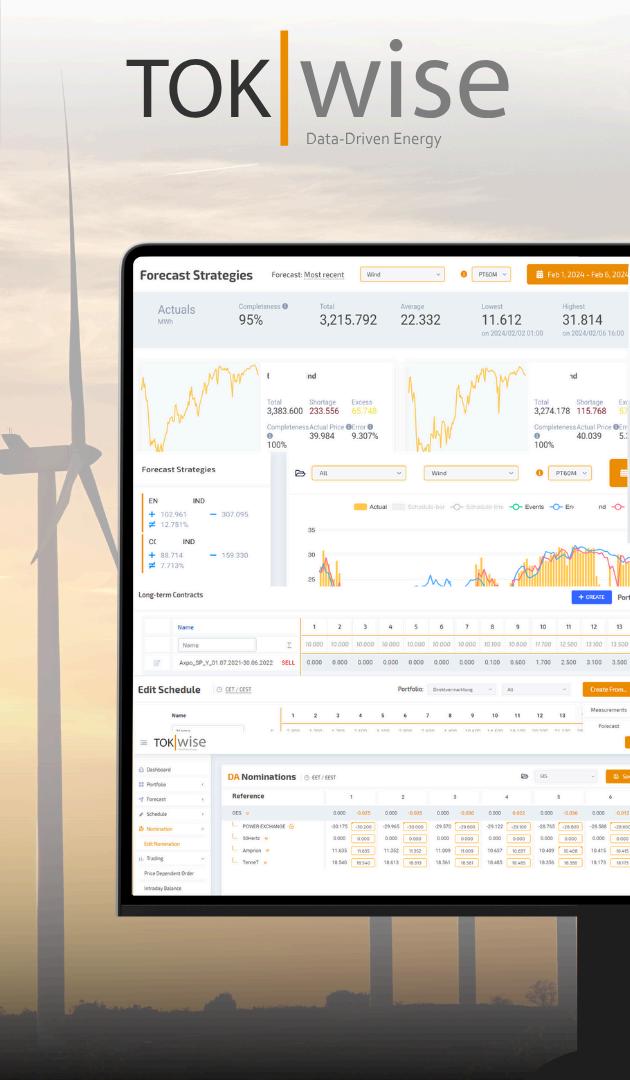Toggle the Schedule-line series in the chart legend
The width and height of the screenshot is (630, 1080).
coord(477,507)
